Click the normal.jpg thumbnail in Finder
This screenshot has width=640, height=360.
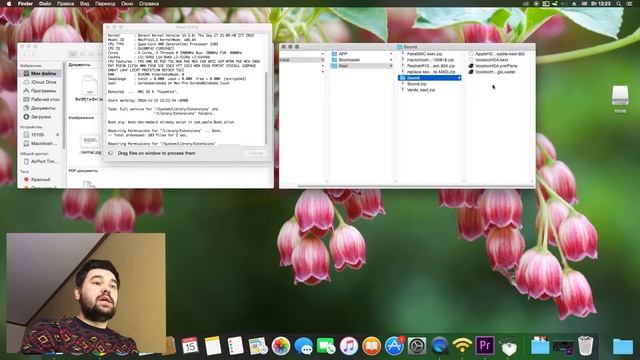pyautogui.click(x=91, y=142)
